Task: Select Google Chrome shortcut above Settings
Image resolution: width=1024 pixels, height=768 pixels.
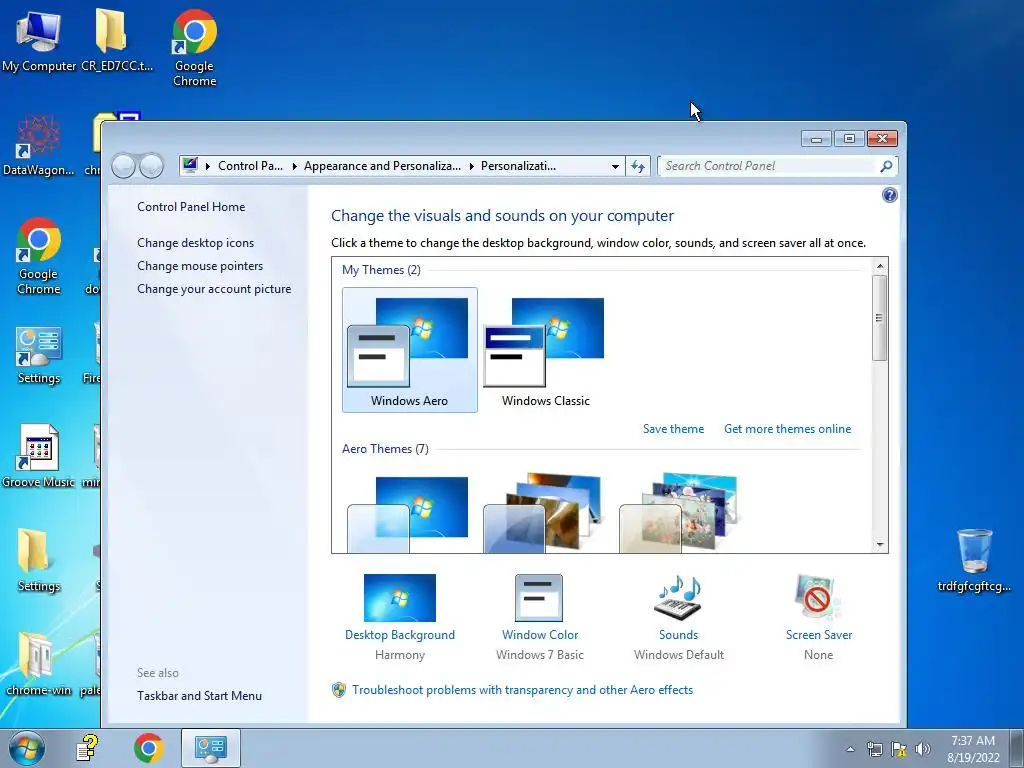Action: (39, 256)
